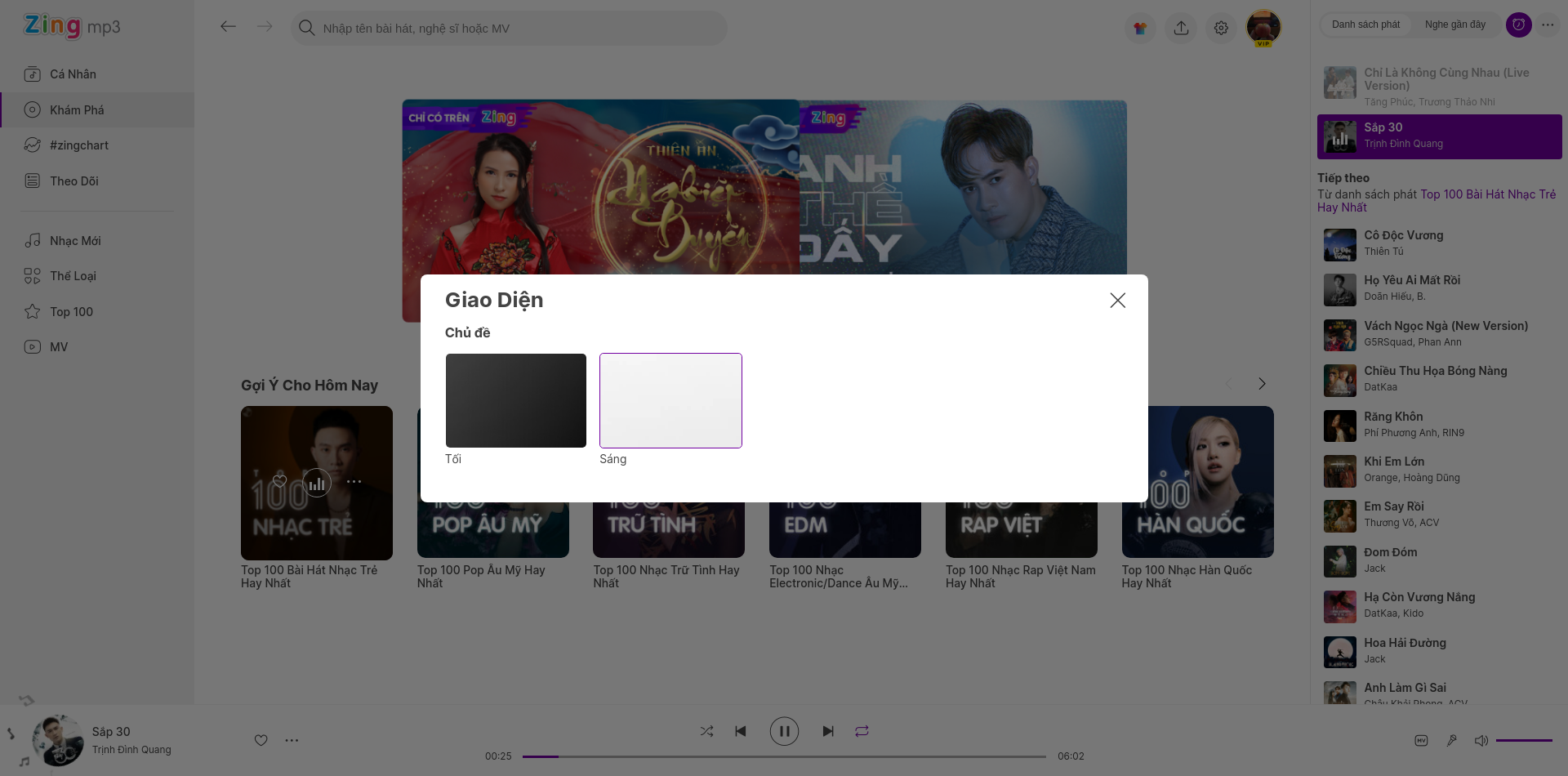Enable shuffle playback
Image resolution: width=1568 pixels, height=776 pixels.
pos(706,731)
